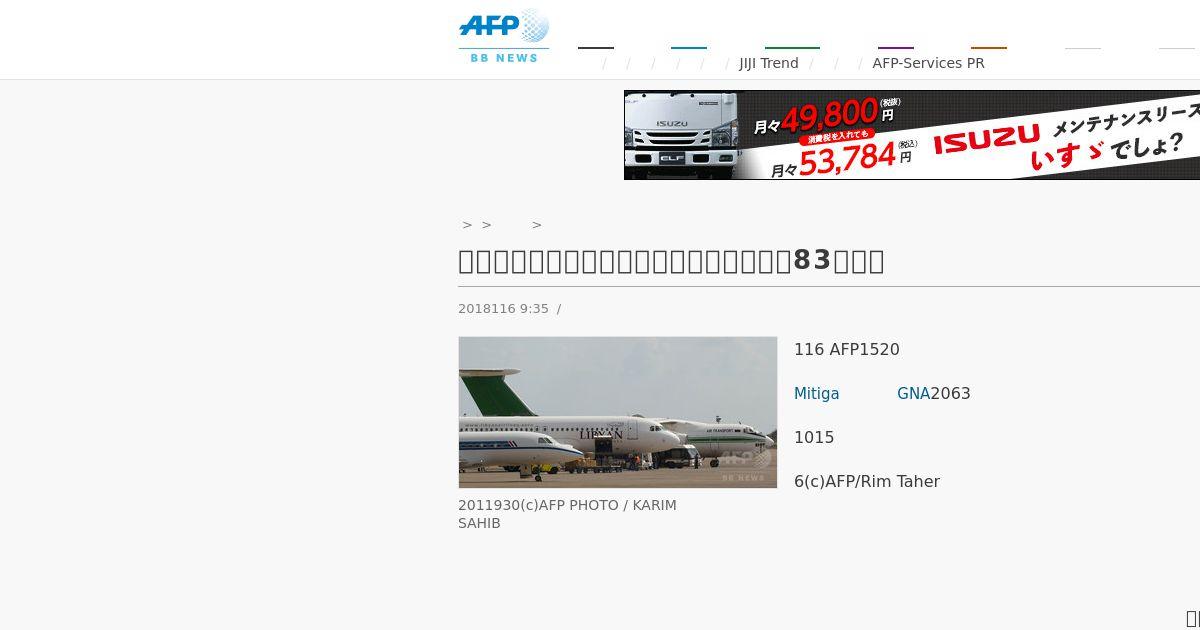Click the photo caption crediting KARIM SAHIB

[567, 514]
